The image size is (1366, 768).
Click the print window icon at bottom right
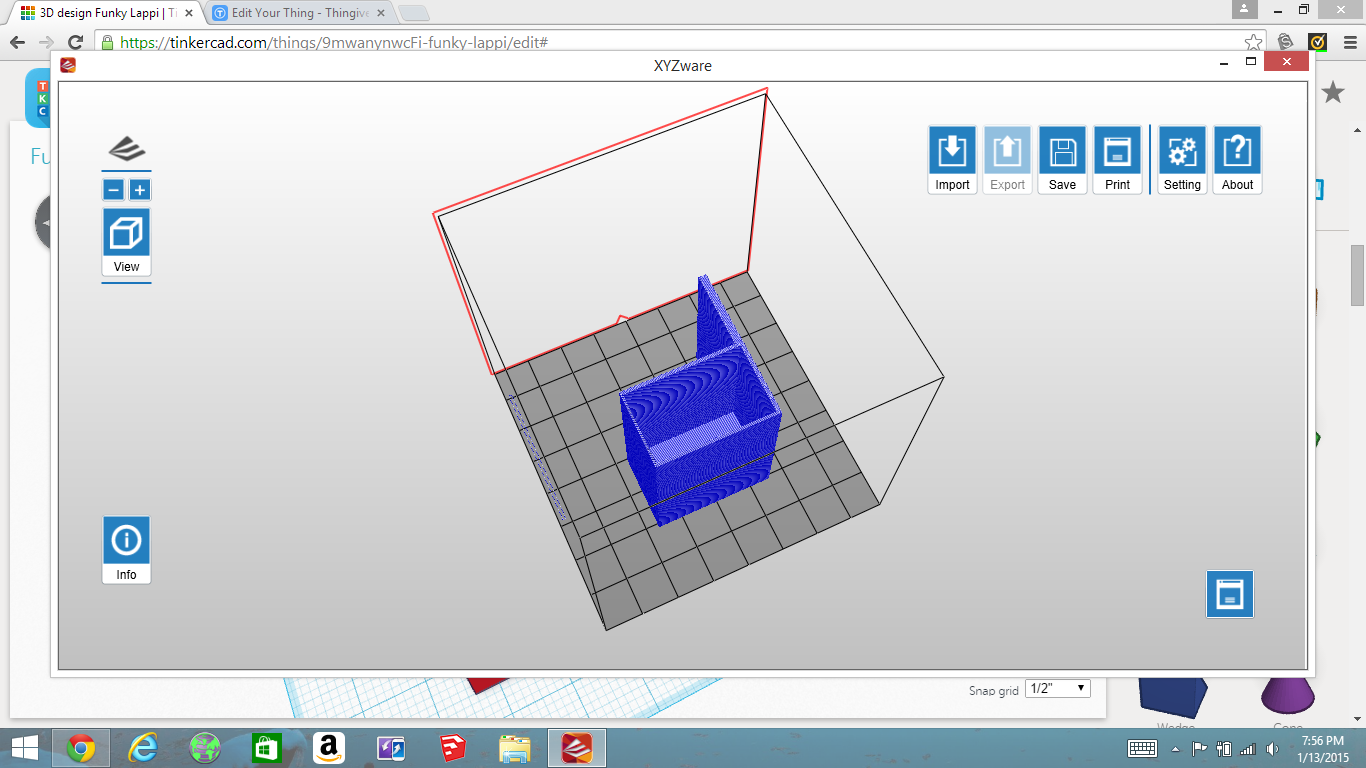click(1229, 594)
